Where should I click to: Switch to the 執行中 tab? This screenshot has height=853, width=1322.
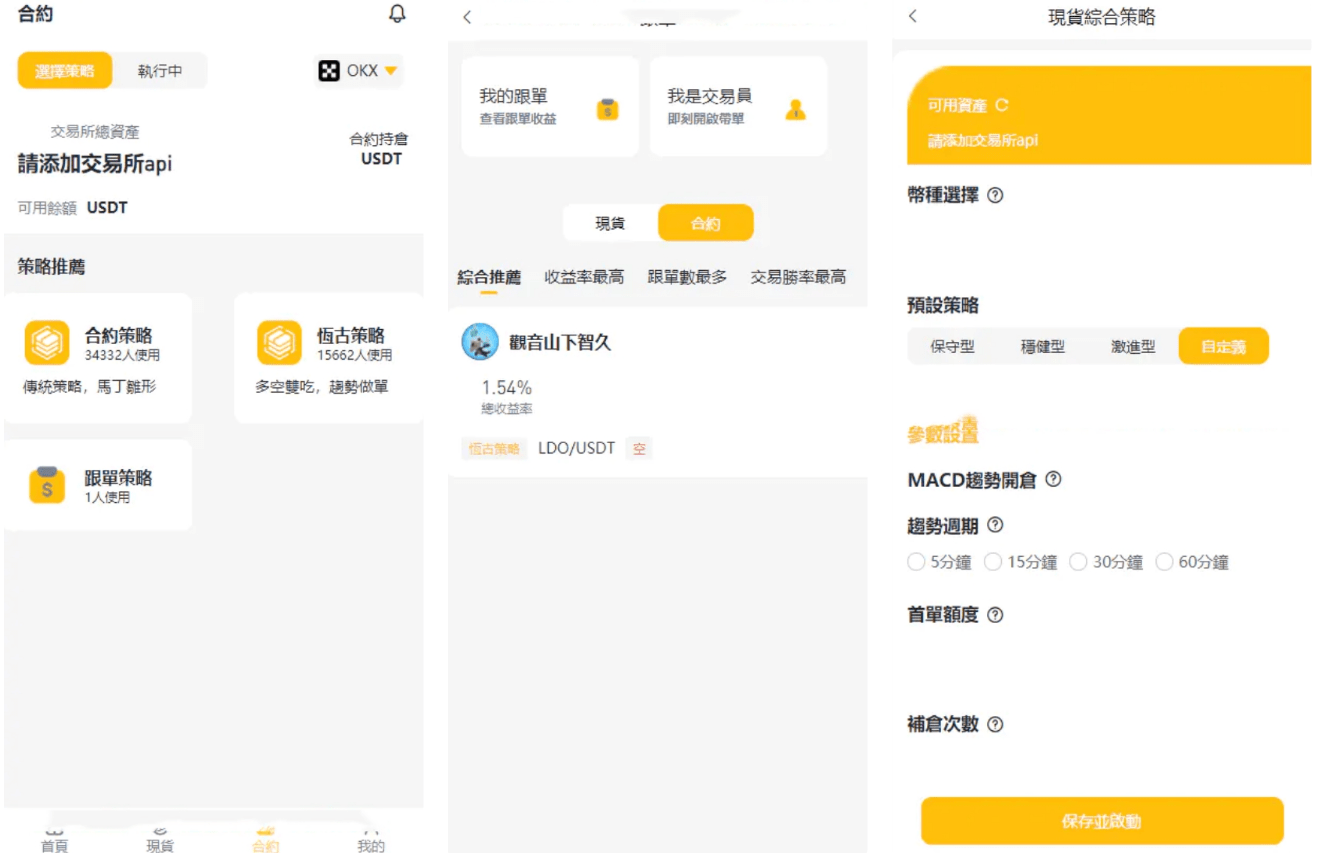[x=160, y=71]
